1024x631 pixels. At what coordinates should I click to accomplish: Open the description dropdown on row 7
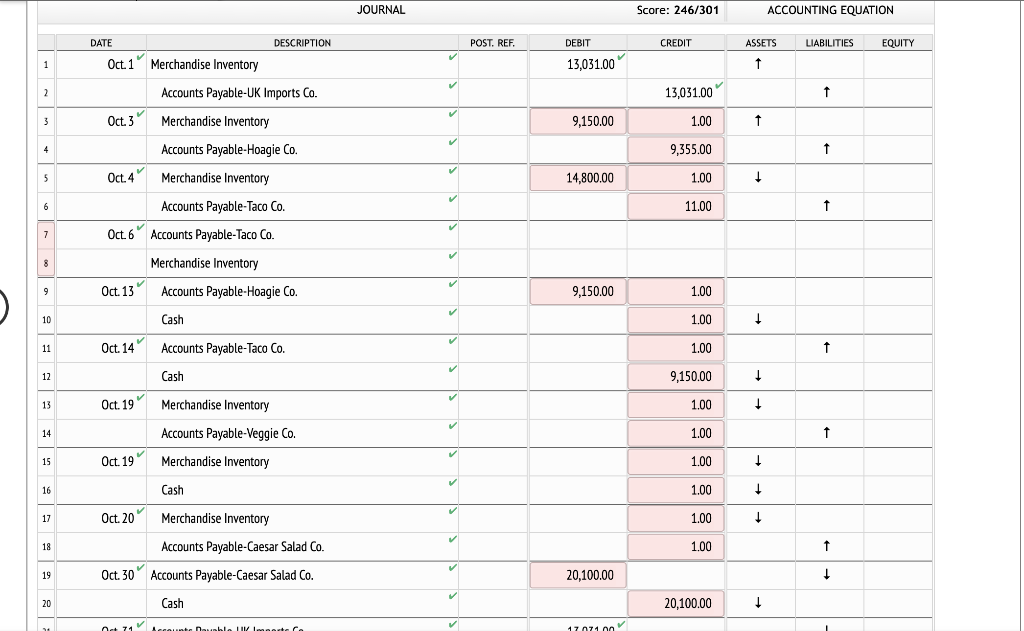[x=300, y=235]
